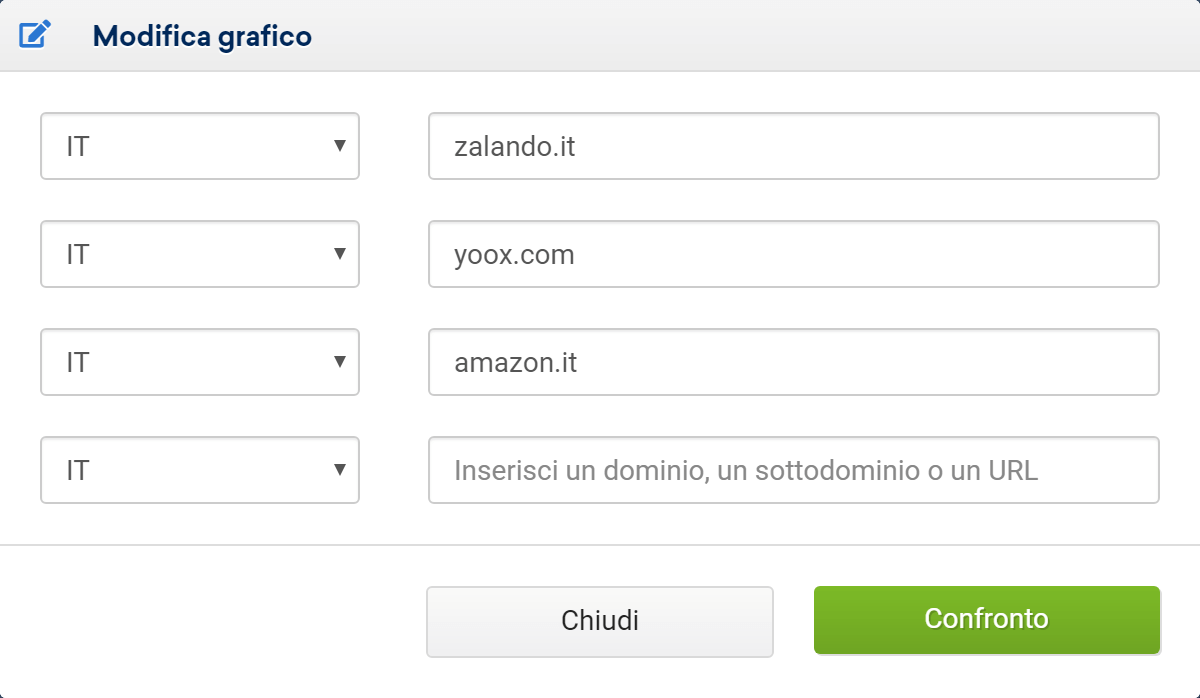This screenshot has height=698, width=1200.
Task: Start comparison with the green Confronto button
Action: pos(987,620)
